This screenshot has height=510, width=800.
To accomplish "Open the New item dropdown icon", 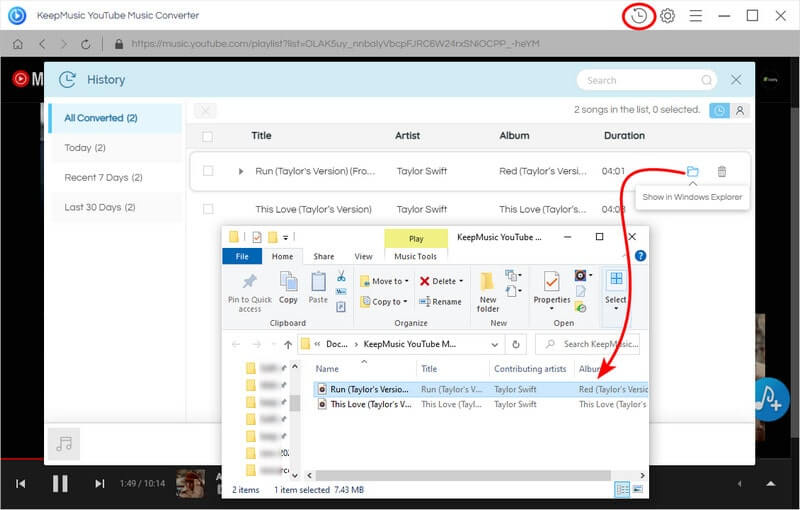I will (513, 276).
